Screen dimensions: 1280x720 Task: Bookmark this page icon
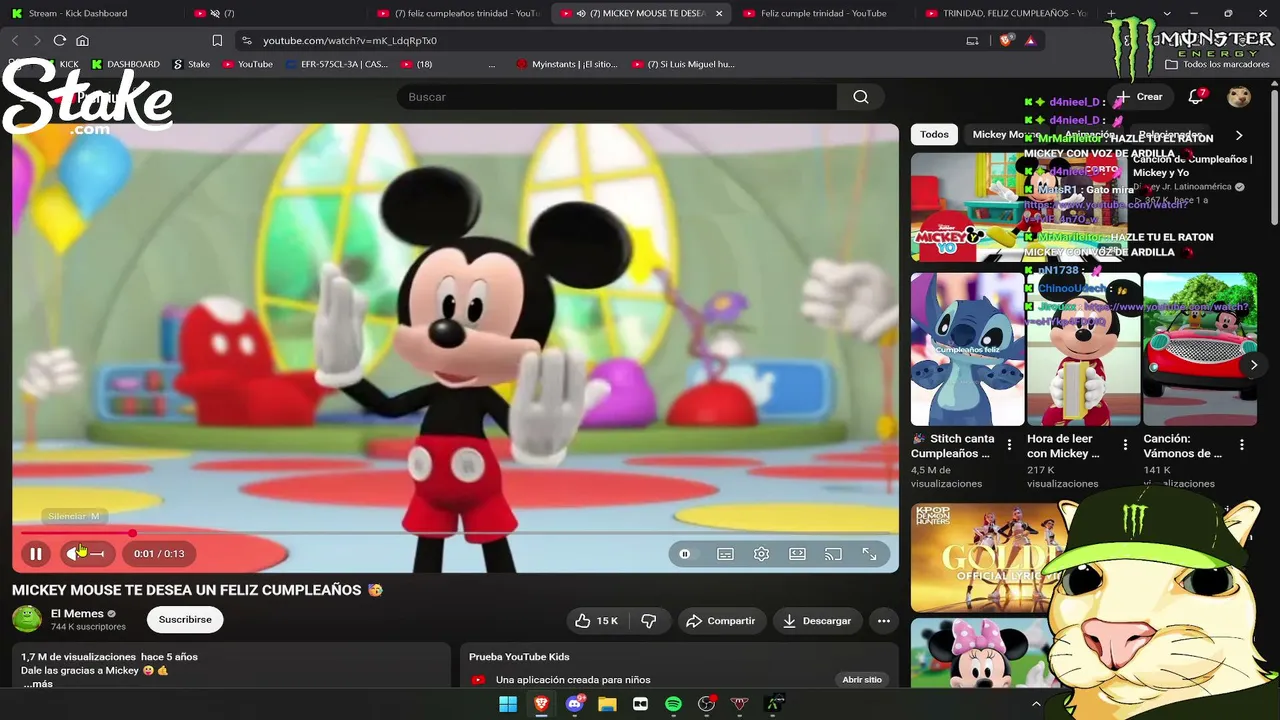217,41
